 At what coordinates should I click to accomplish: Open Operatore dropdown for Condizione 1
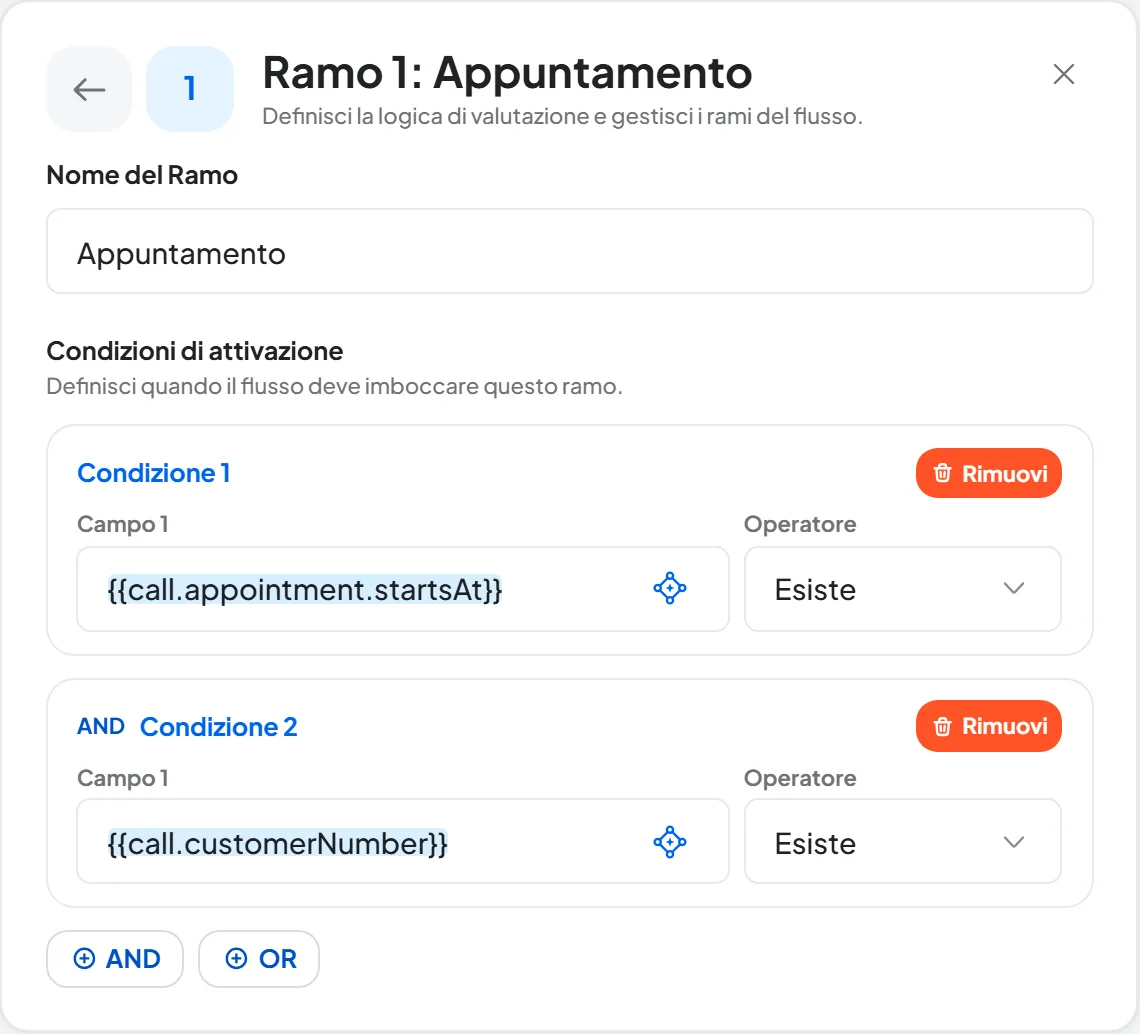pyautogui.click(x=902, y=589)
